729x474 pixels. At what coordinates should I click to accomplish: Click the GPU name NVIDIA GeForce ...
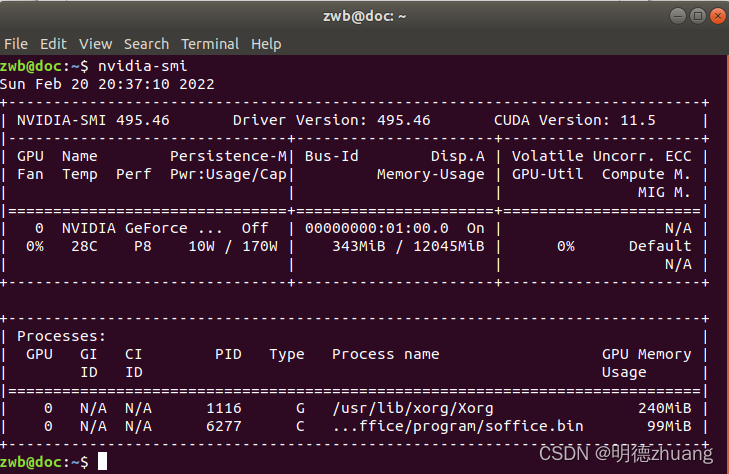125,228
